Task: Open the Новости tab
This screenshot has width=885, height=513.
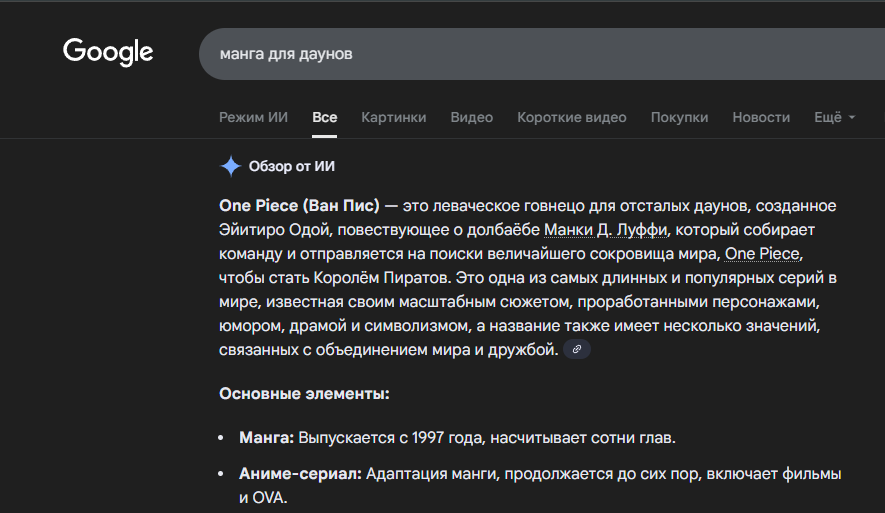Action: click(760, 117)
